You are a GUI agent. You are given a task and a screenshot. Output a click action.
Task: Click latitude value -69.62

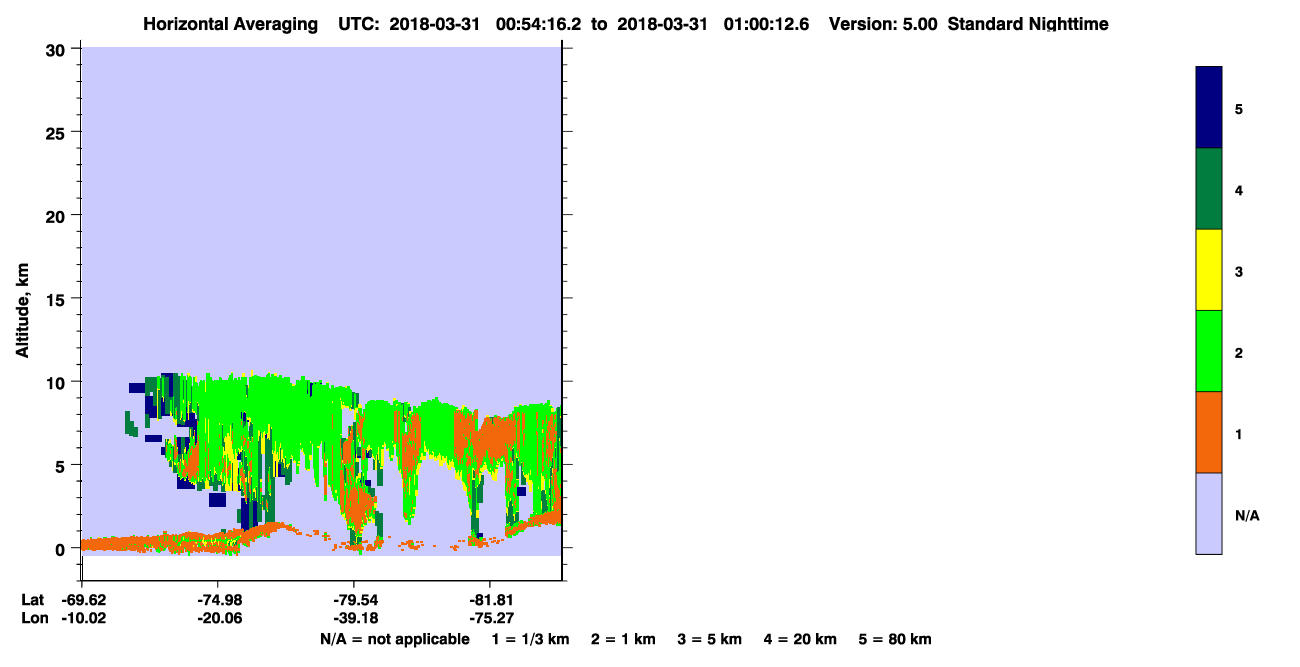[82, 600]
